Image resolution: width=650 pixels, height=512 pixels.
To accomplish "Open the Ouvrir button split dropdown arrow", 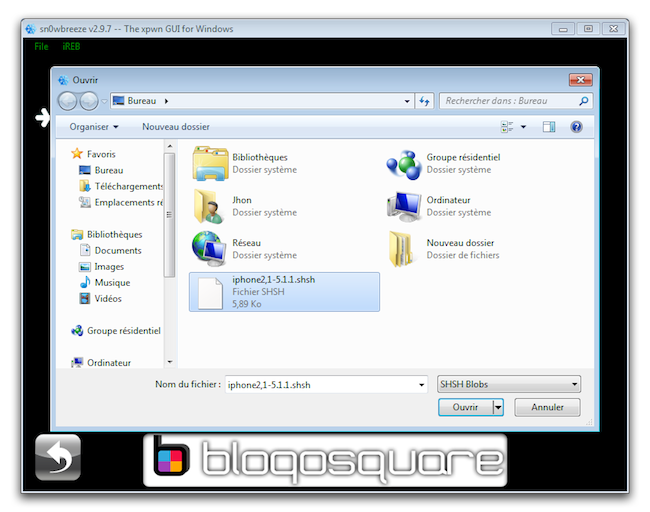I will point(498,407).
